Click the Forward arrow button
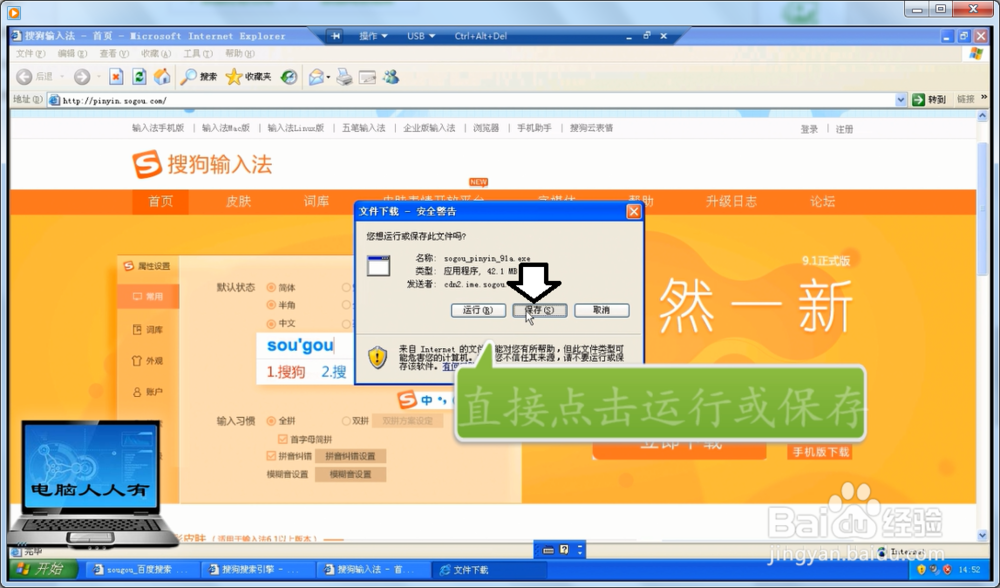Viewport: 1000px width, 588px height. click(x=82, y=77)
